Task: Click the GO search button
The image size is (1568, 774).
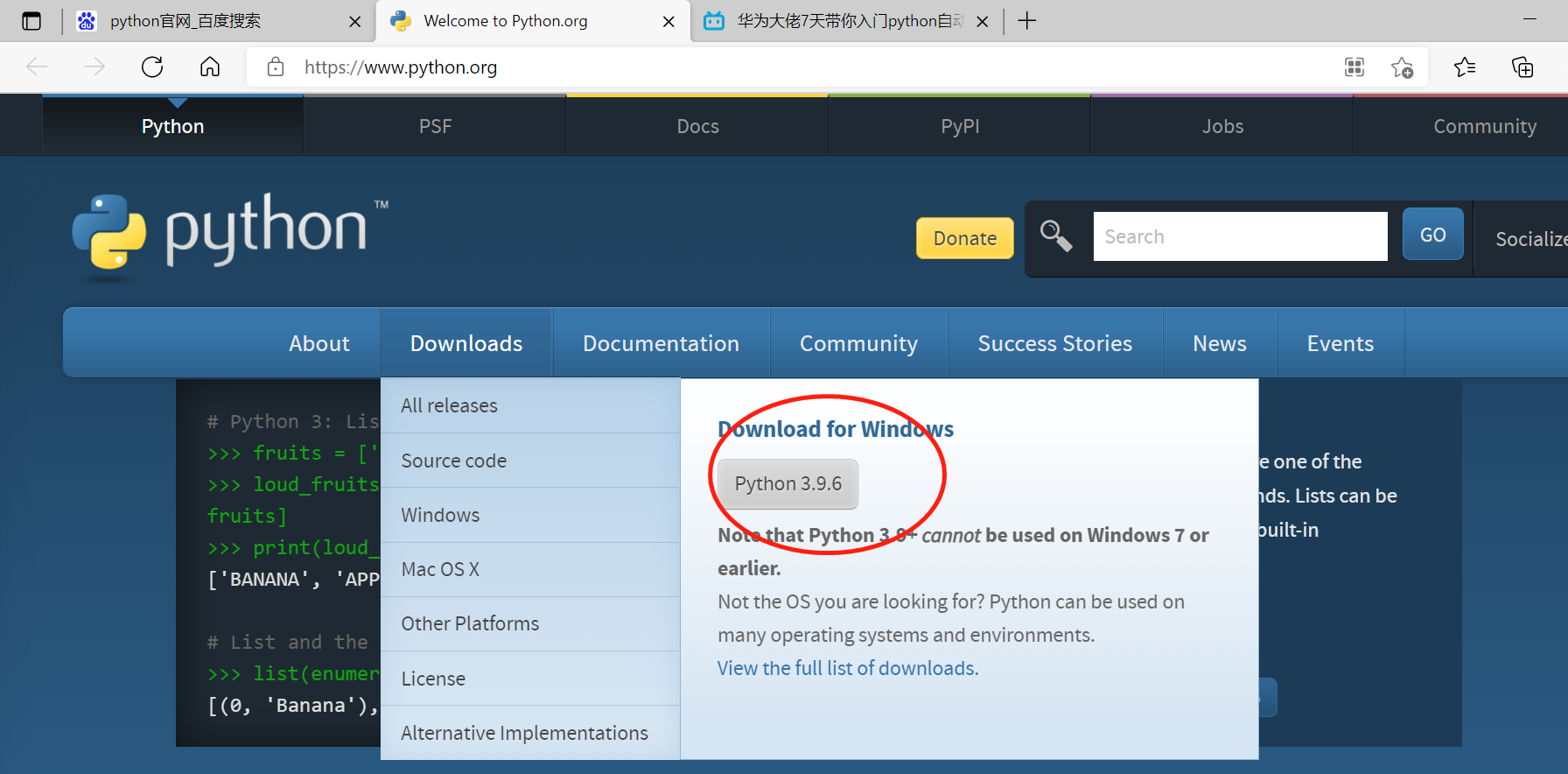Action: pyautogui.click(x=1432, y=235)
